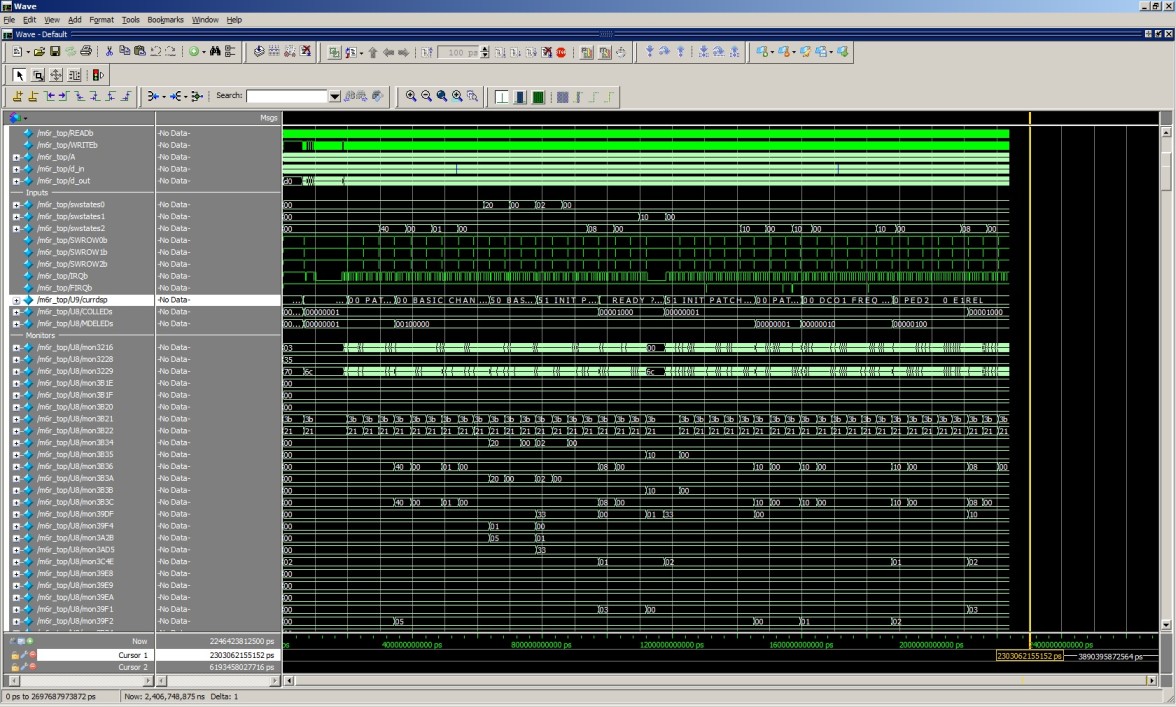Open the View menu

tap(52, 20)
